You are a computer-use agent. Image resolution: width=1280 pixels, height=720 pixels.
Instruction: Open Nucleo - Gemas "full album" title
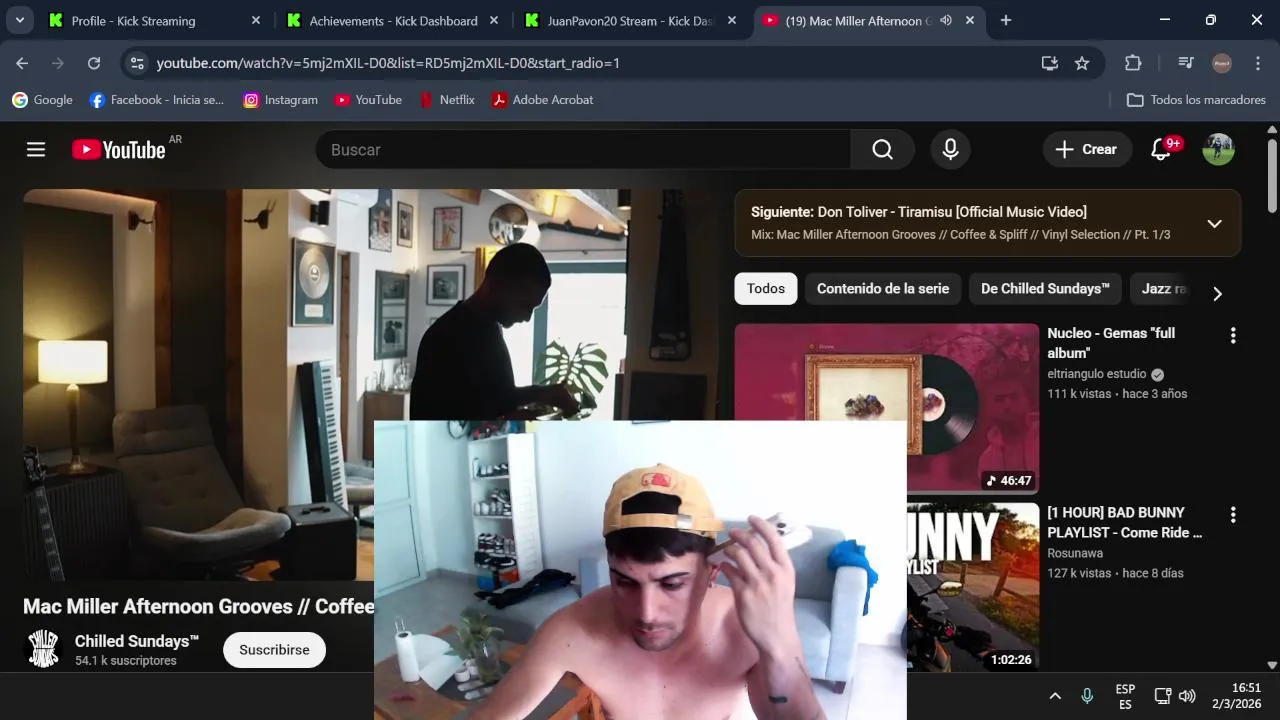pos(1111,343)
